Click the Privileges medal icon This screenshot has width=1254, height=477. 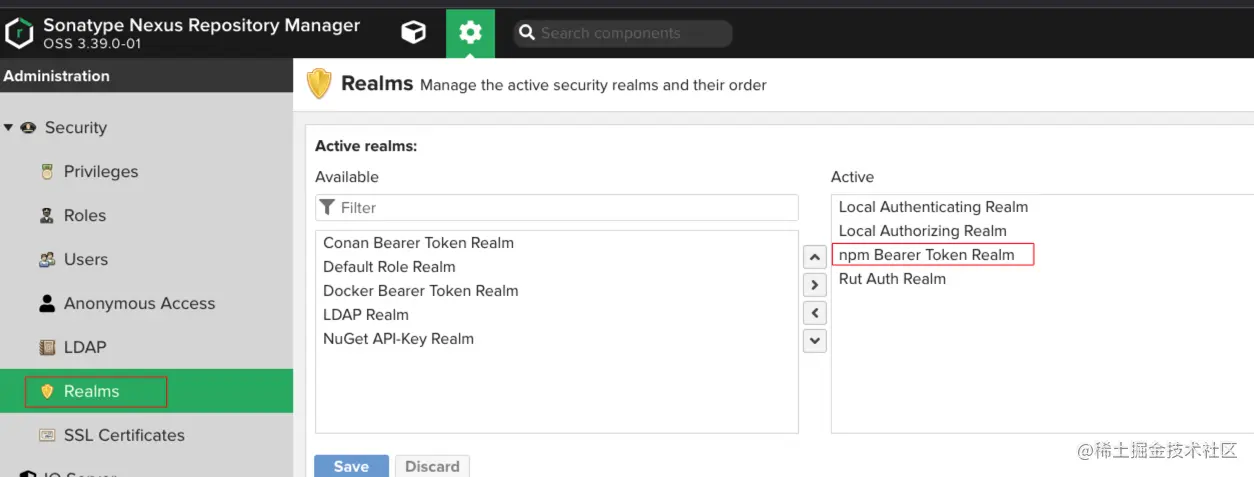[x=47, y=172]
